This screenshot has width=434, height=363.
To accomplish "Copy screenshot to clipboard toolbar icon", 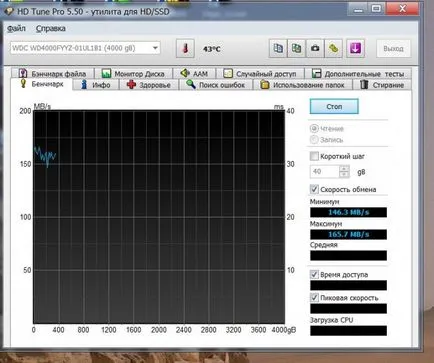I will [296, 48].
